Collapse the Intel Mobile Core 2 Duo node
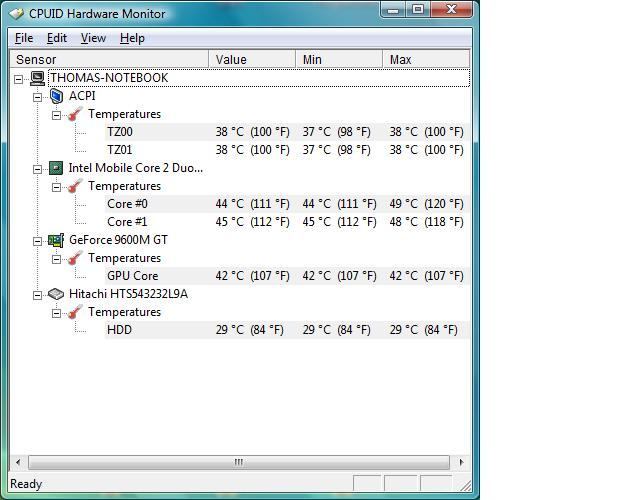This screenshot has height=500, width=640. point(38,169)
